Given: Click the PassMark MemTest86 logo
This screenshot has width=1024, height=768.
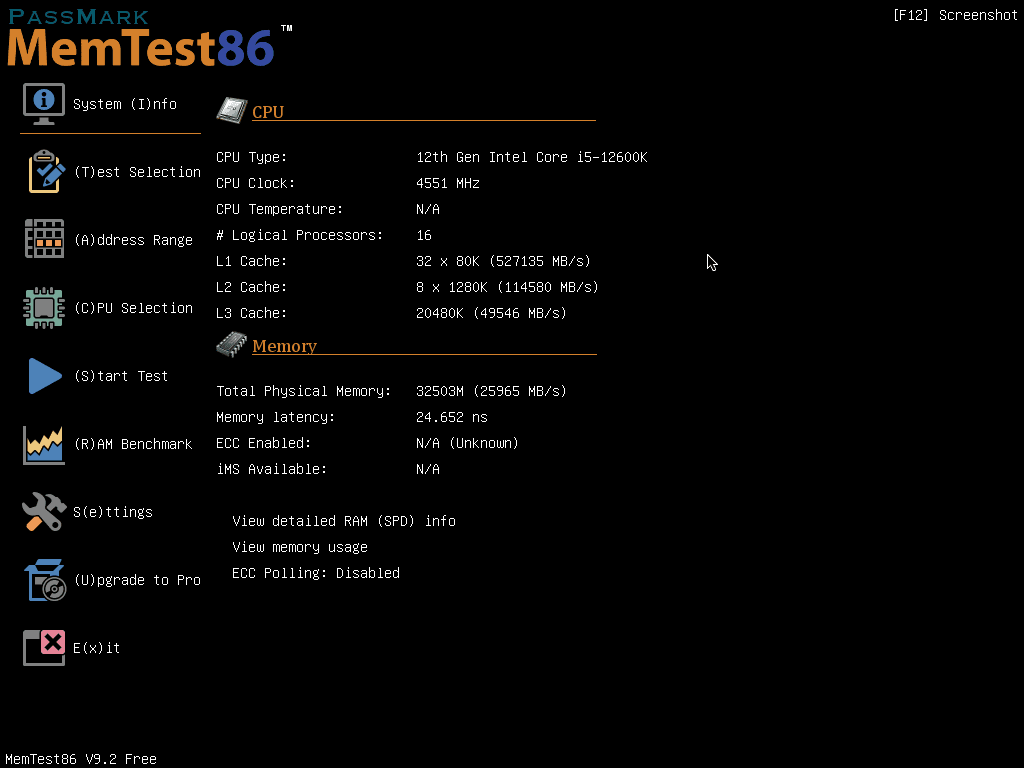Looking at the screenshot, I should [150, 38].
